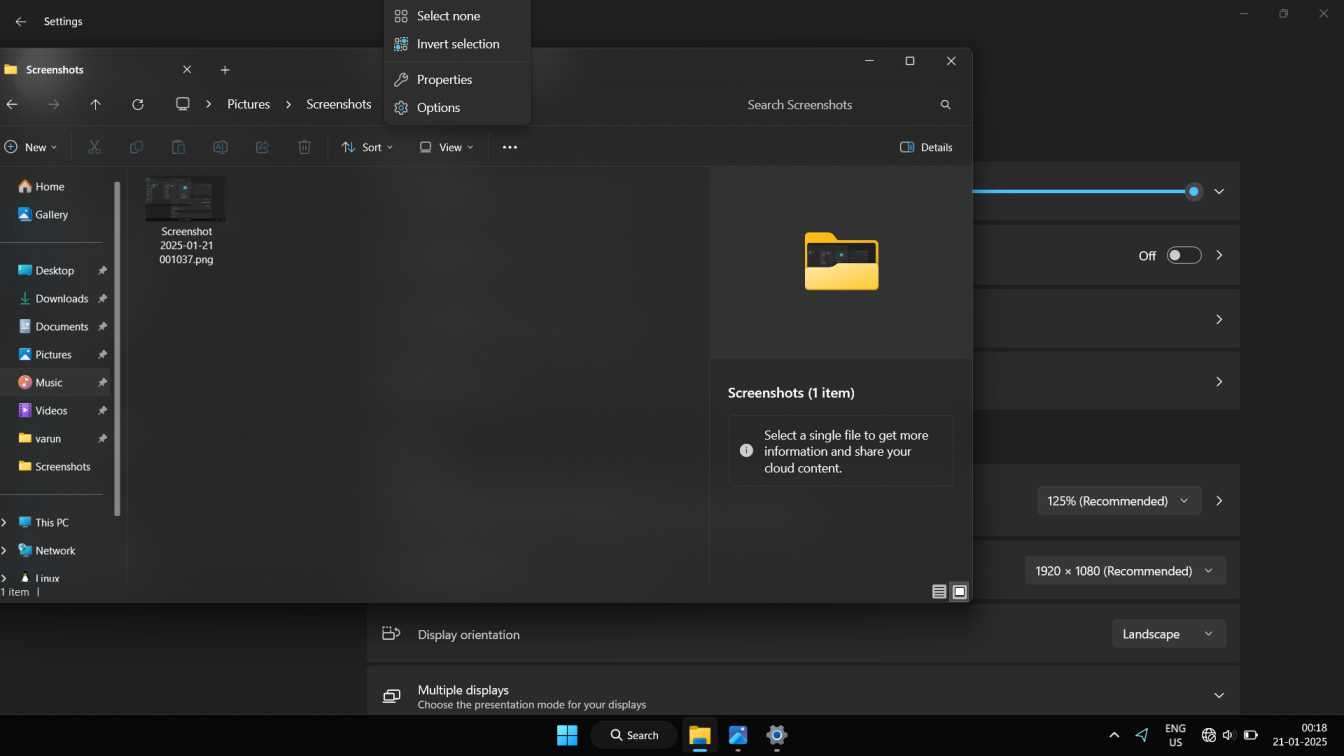Open the Landscape orientation dropdown
This screenshot has height=756, width=1344.
(x=1168, y=634)
